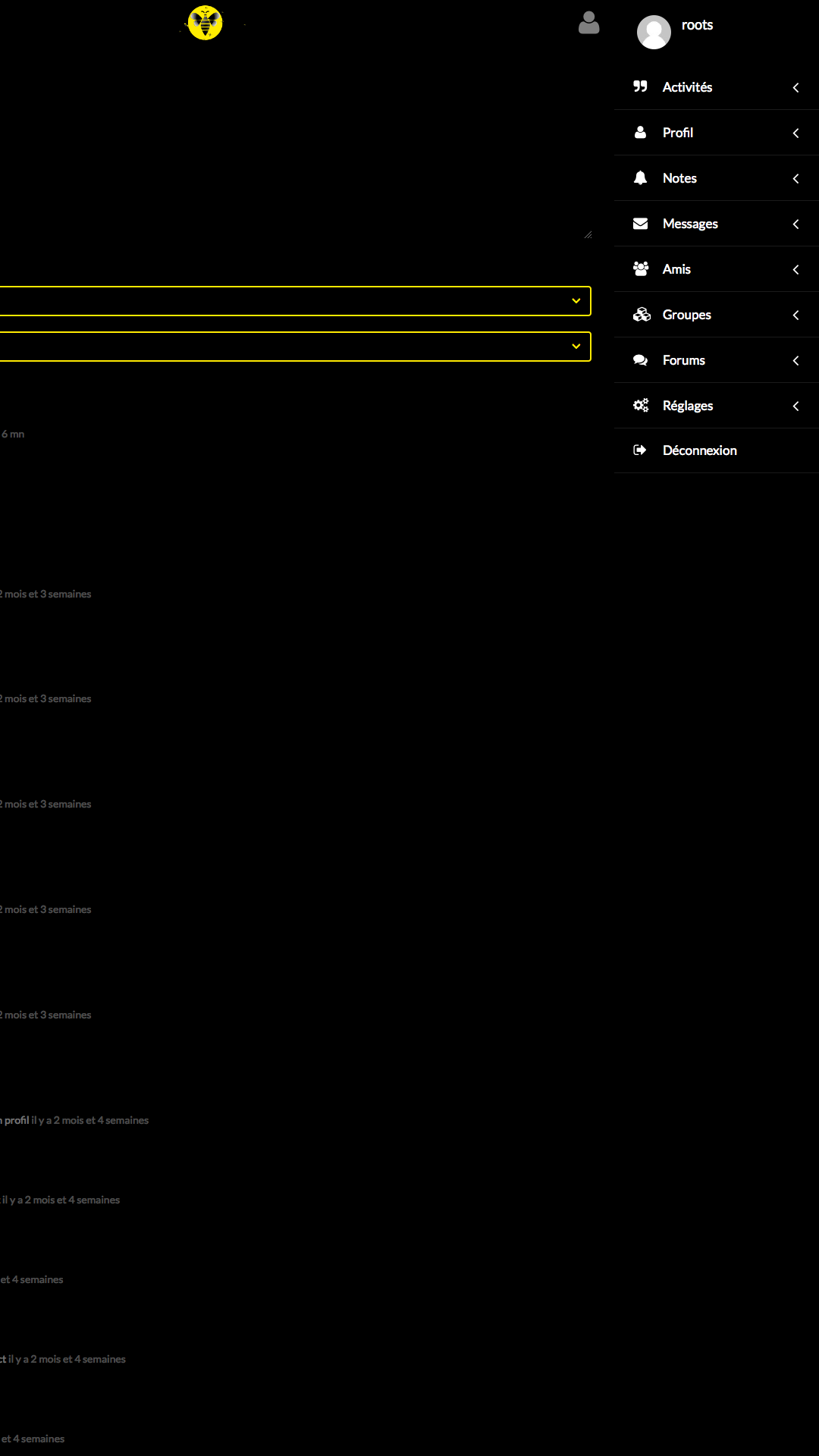Screen dimensions: 819x1456
Task: Click the Profil person icon
Action: [x=641, y=132]
